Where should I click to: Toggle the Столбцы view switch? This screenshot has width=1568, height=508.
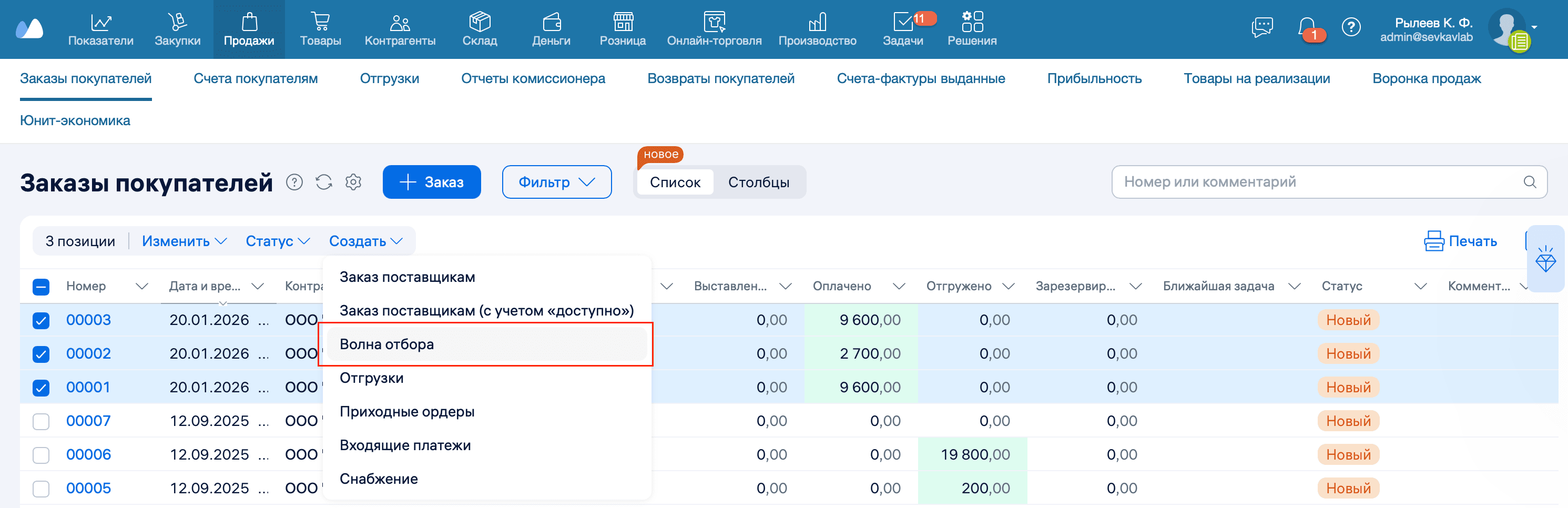coord(759,181)
